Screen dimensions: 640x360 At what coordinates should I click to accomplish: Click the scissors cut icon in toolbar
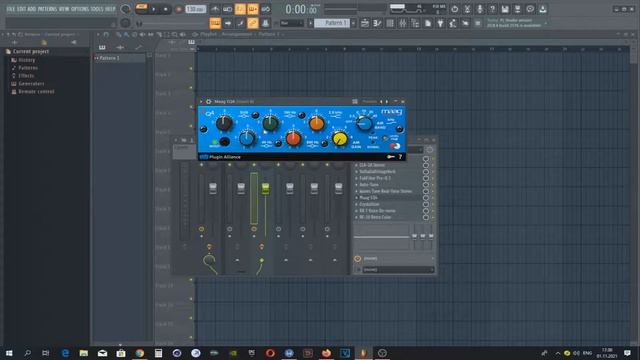coord(467,9)
